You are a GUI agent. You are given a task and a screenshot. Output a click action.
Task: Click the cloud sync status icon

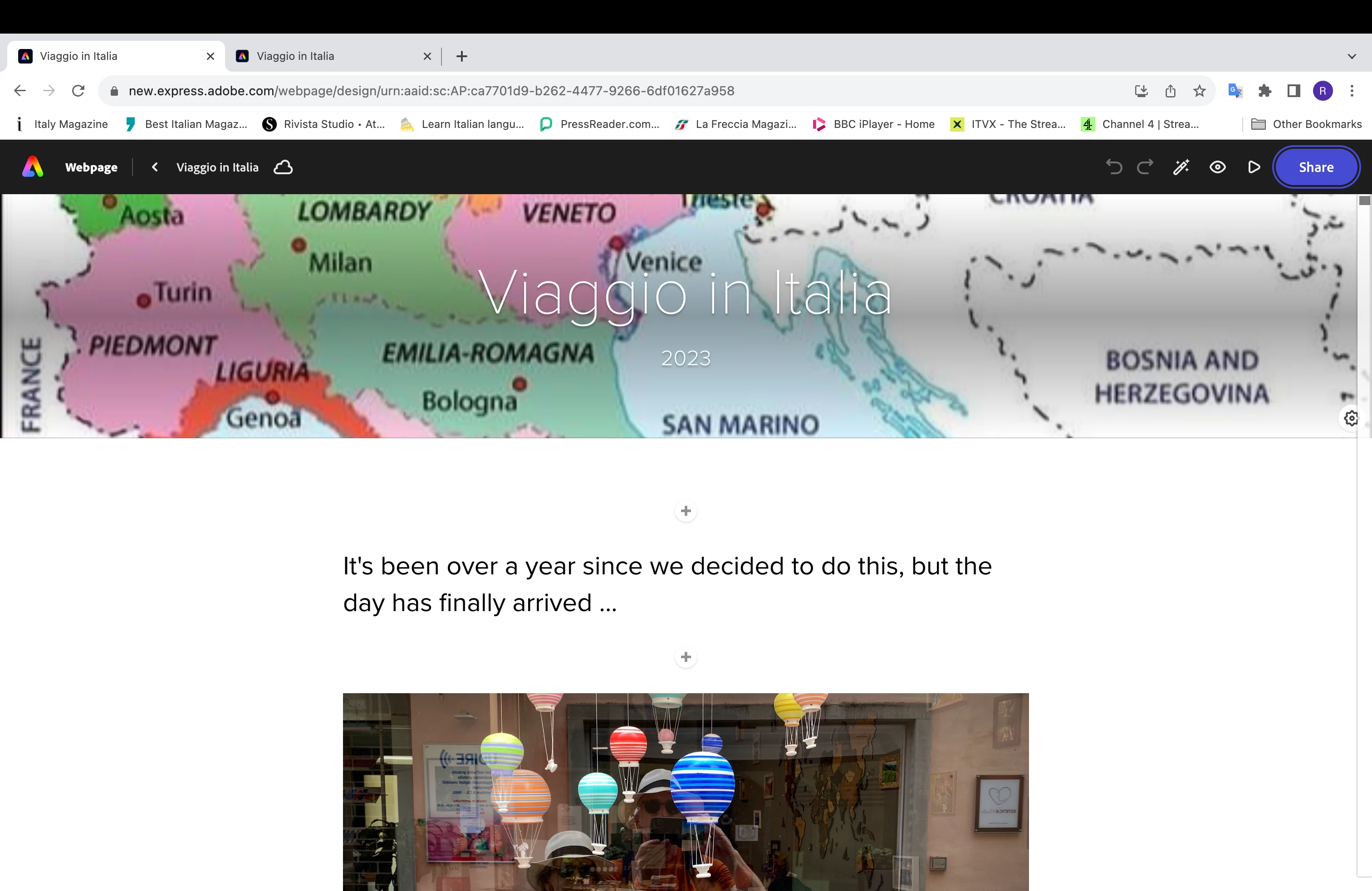pyautogui.click(x=283, y=167)
